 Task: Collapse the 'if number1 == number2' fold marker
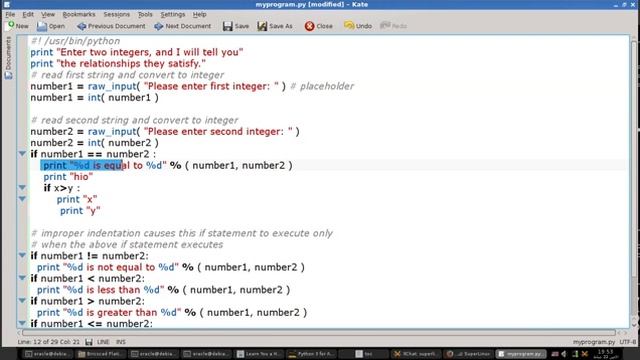click(22, 154)
